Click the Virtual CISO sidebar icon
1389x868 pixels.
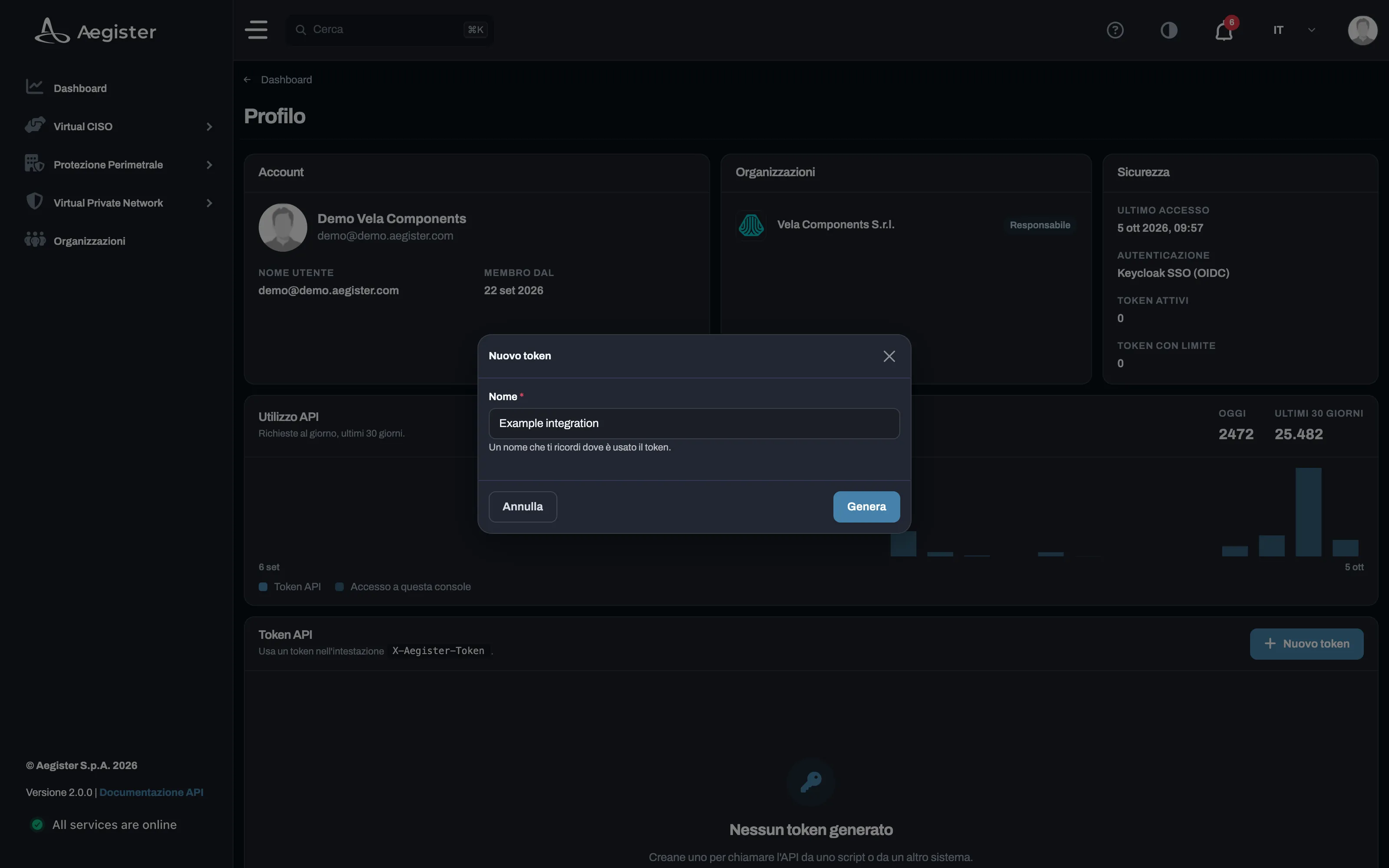(x=35, y=125)
